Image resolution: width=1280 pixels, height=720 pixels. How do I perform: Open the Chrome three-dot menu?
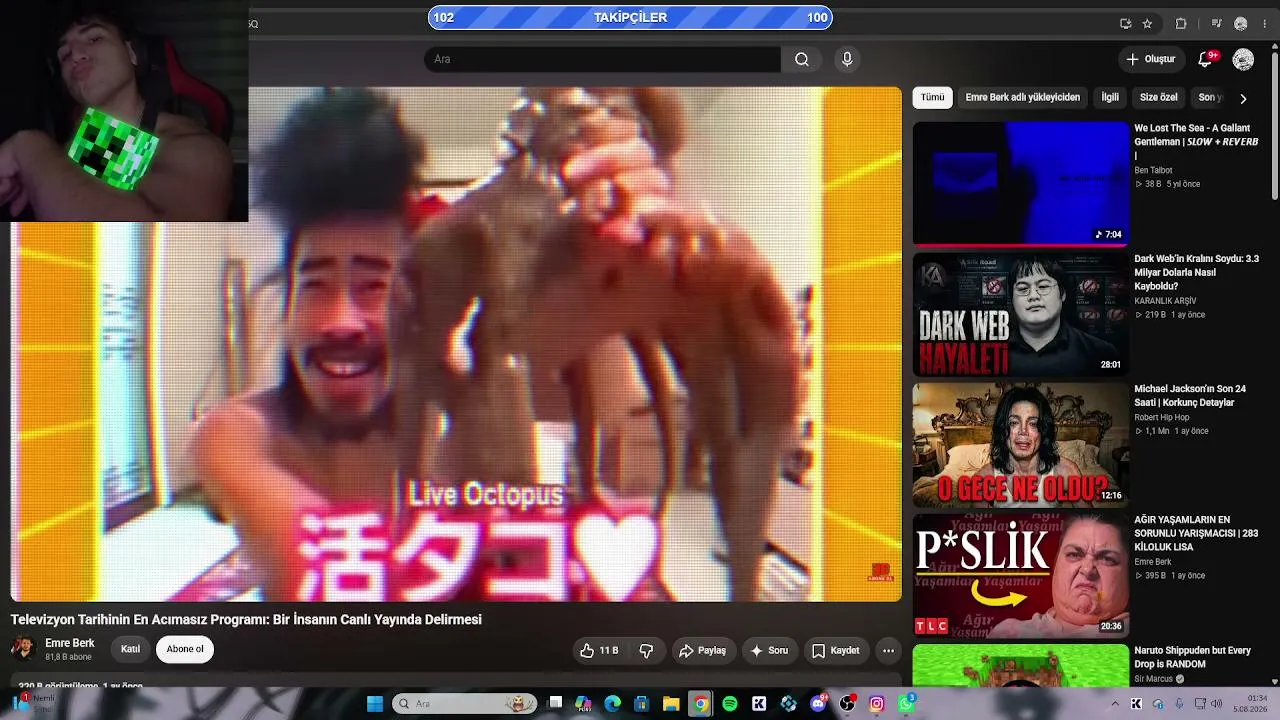pos(1264,23)
